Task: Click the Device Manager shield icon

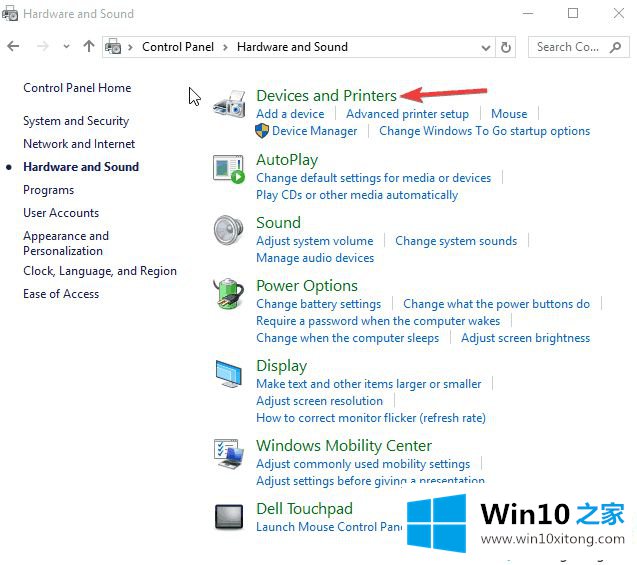Action: pyautogui.click(x=262, y=131)
